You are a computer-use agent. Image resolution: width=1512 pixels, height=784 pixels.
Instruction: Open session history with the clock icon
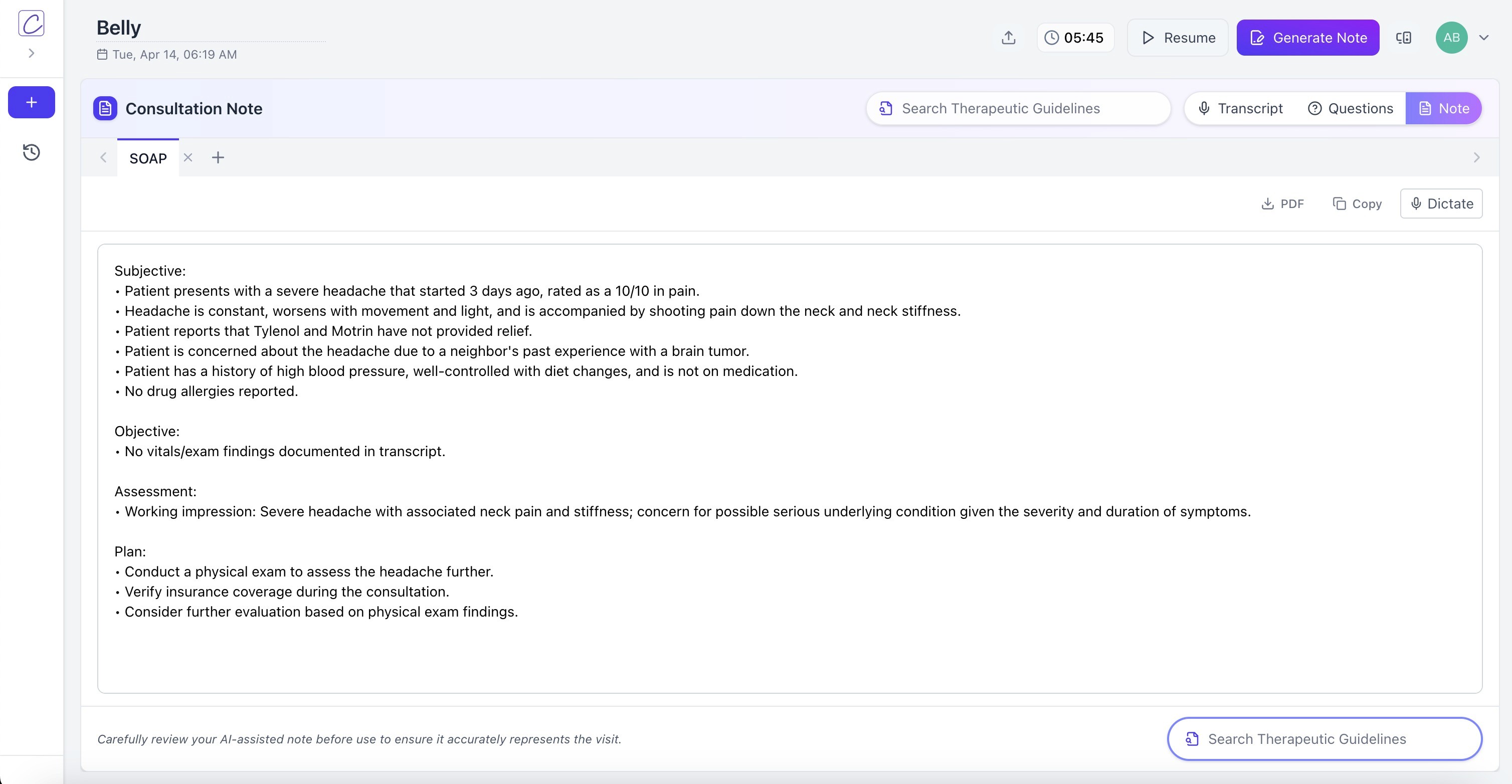click(31, 152)
